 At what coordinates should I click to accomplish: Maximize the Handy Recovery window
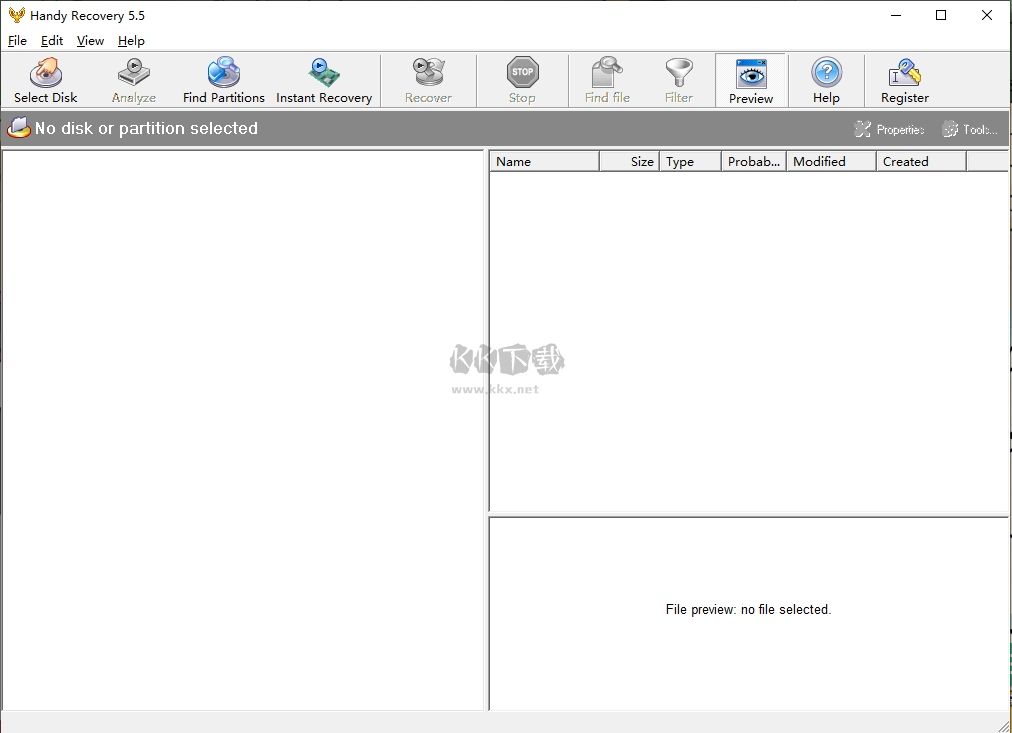[x=941, y=15]
